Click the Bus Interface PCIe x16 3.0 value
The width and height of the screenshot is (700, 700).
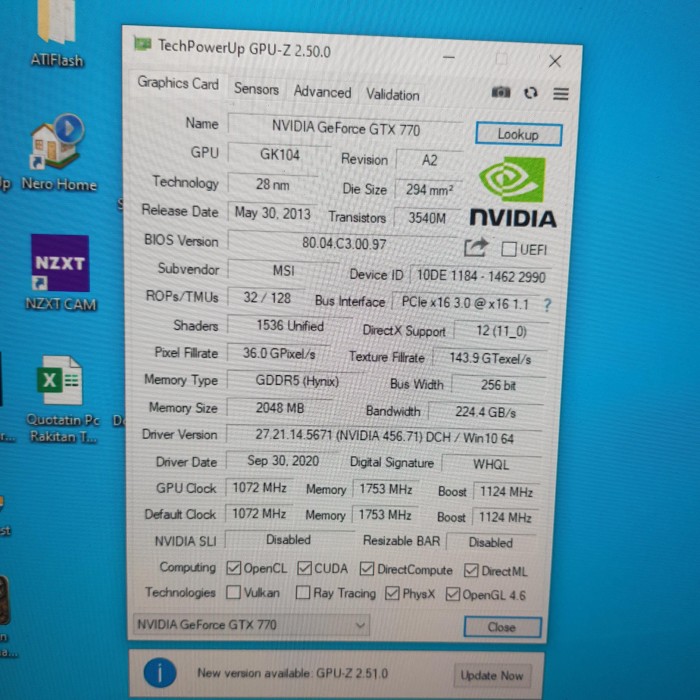point(465,304)
